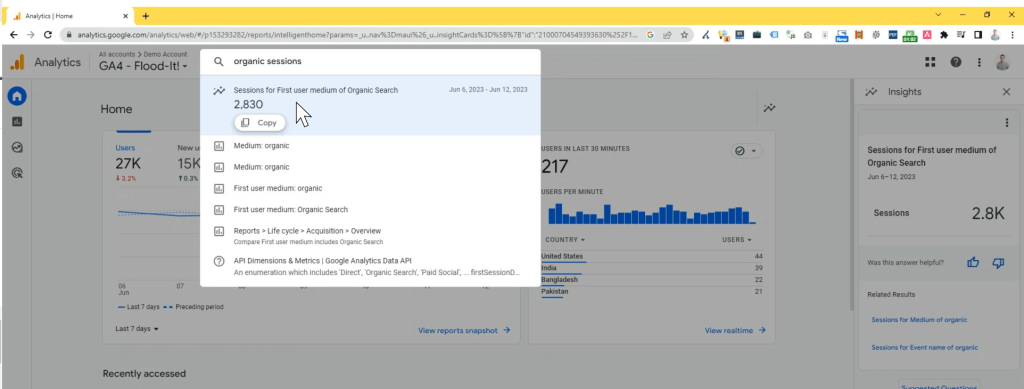This screenshot has width=1024, height=389.
Task: Reload the page in browser
Action: pyautogui.click(x=48, y=35)
